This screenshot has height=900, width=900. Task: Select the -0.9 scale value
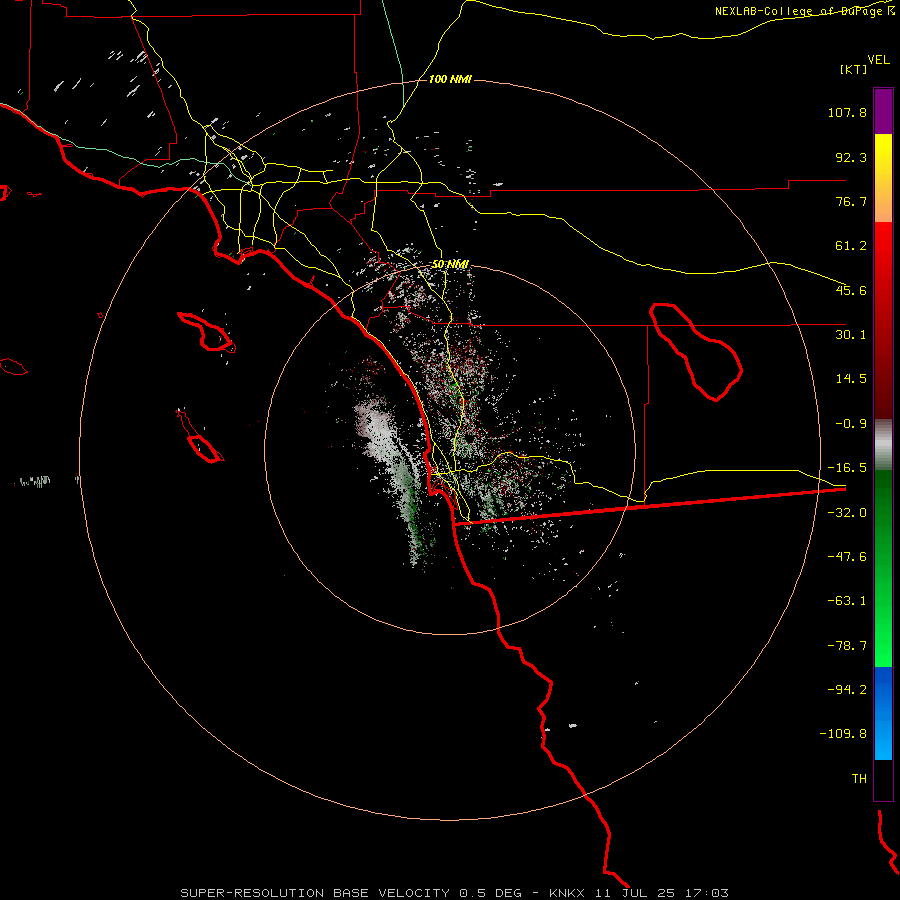click(x=851, y=424)
